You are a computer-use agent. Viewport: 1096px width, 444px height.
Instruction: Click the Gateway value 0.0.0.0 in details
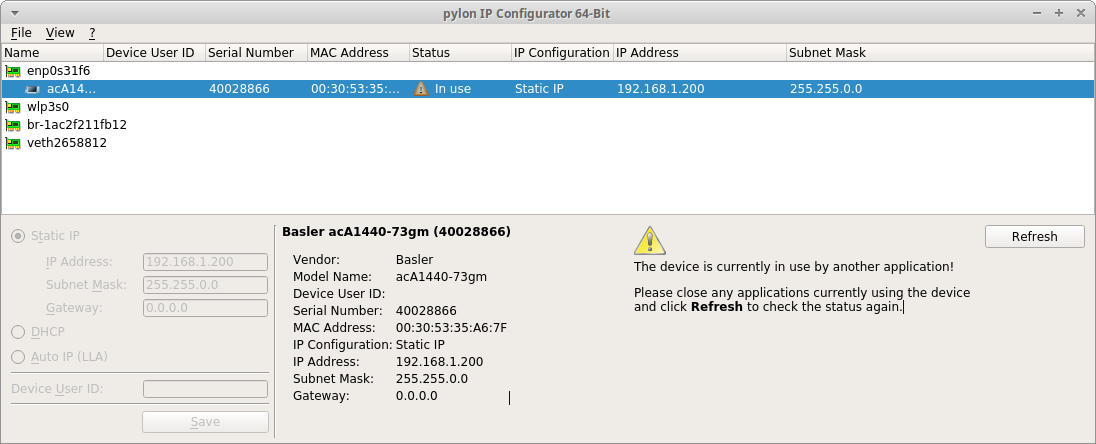[x=417, y=396]
